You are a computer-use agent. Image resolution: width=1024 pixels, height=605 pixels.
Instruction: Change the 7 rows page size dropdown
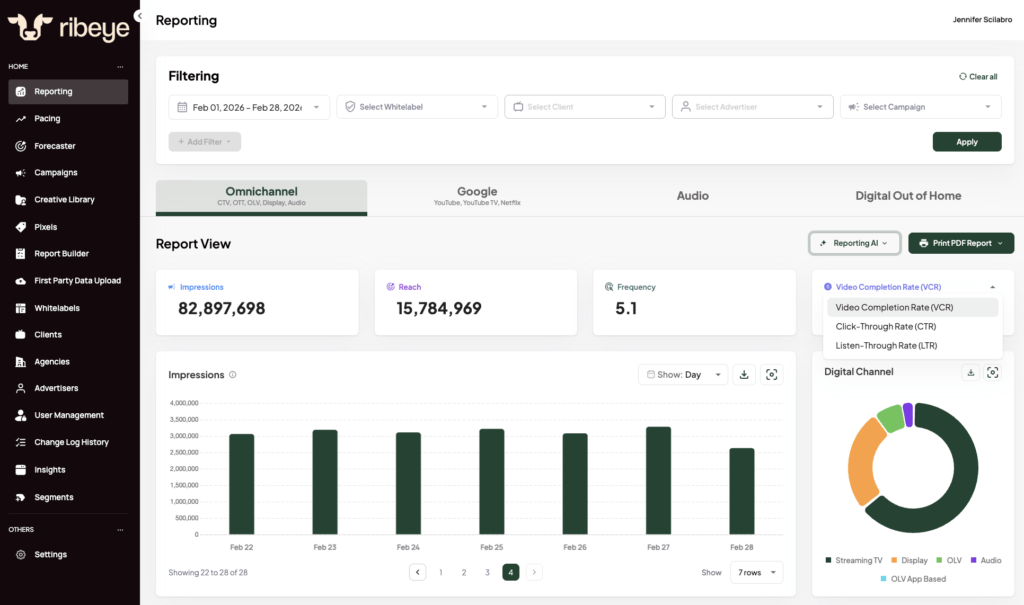click(756, 572)
